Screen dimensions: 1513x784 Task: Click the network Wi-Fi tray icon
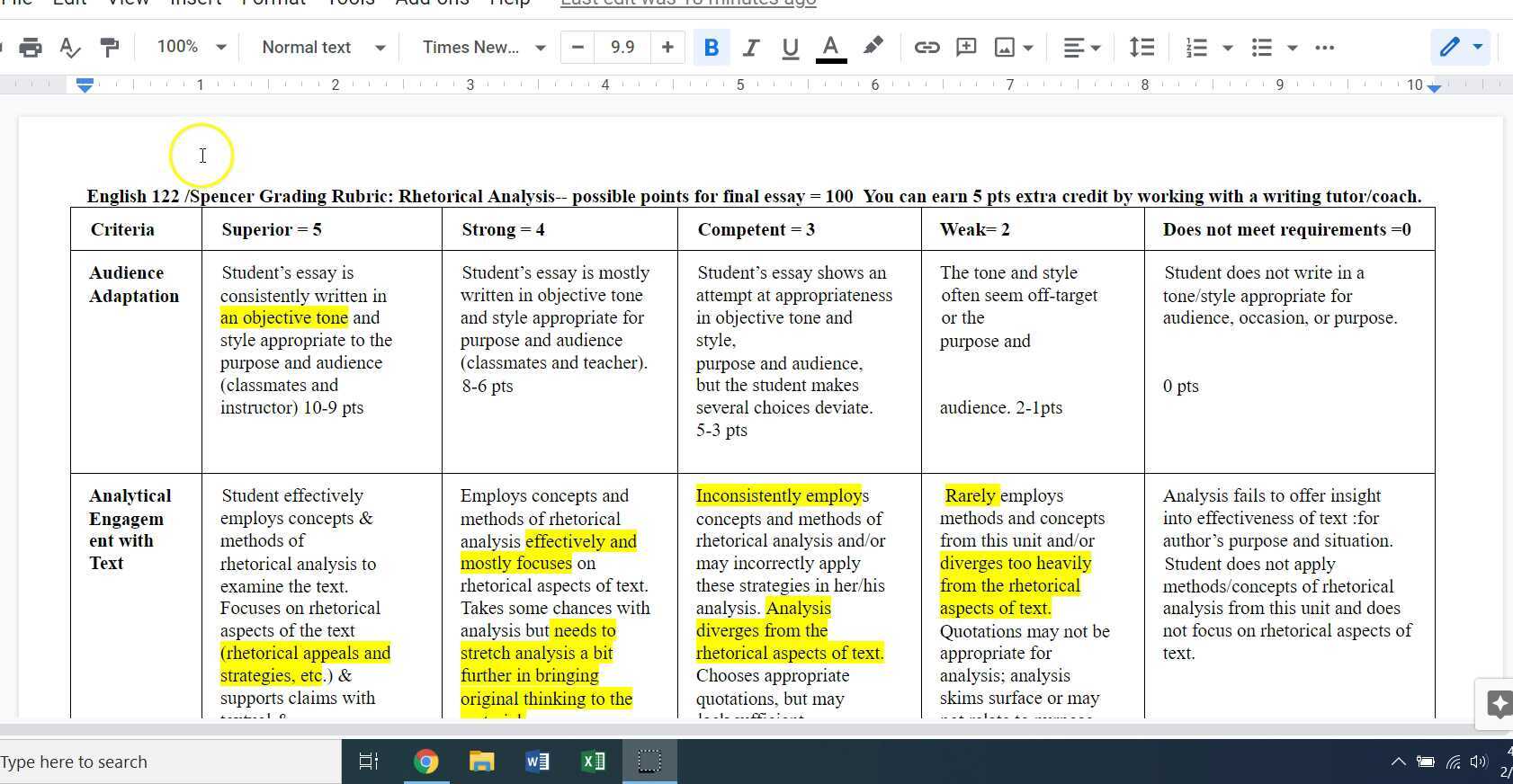1453,762
